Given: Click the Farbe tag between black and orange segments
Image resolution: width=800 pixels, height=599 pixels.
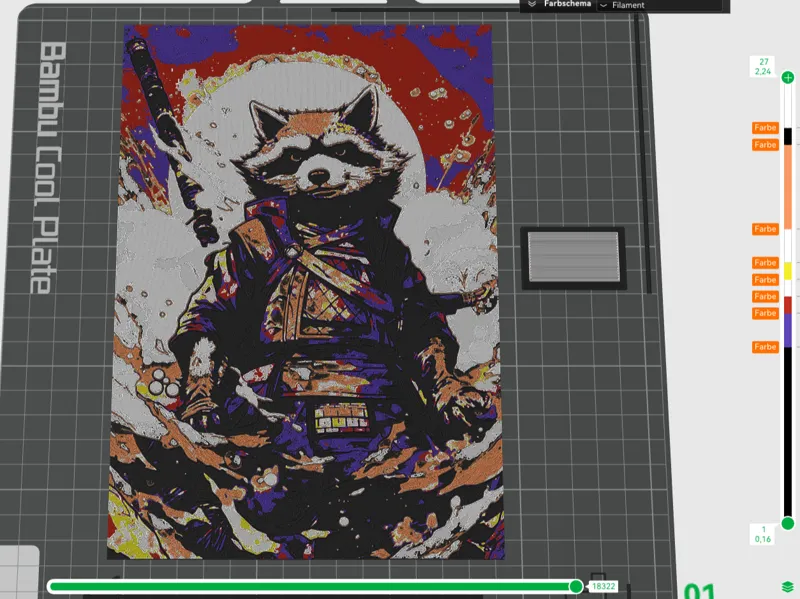Looking at the screenshot, I should point(765,145).
